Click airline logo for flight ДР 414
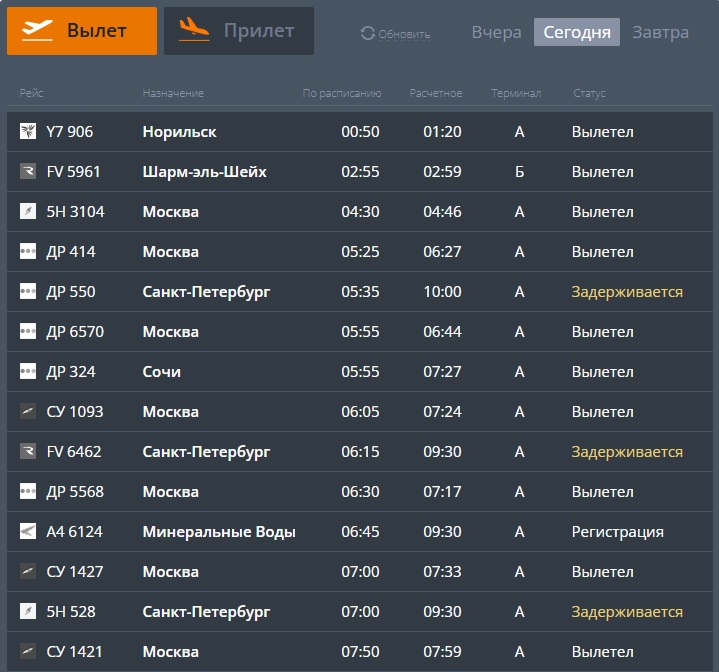 (28, 251)
